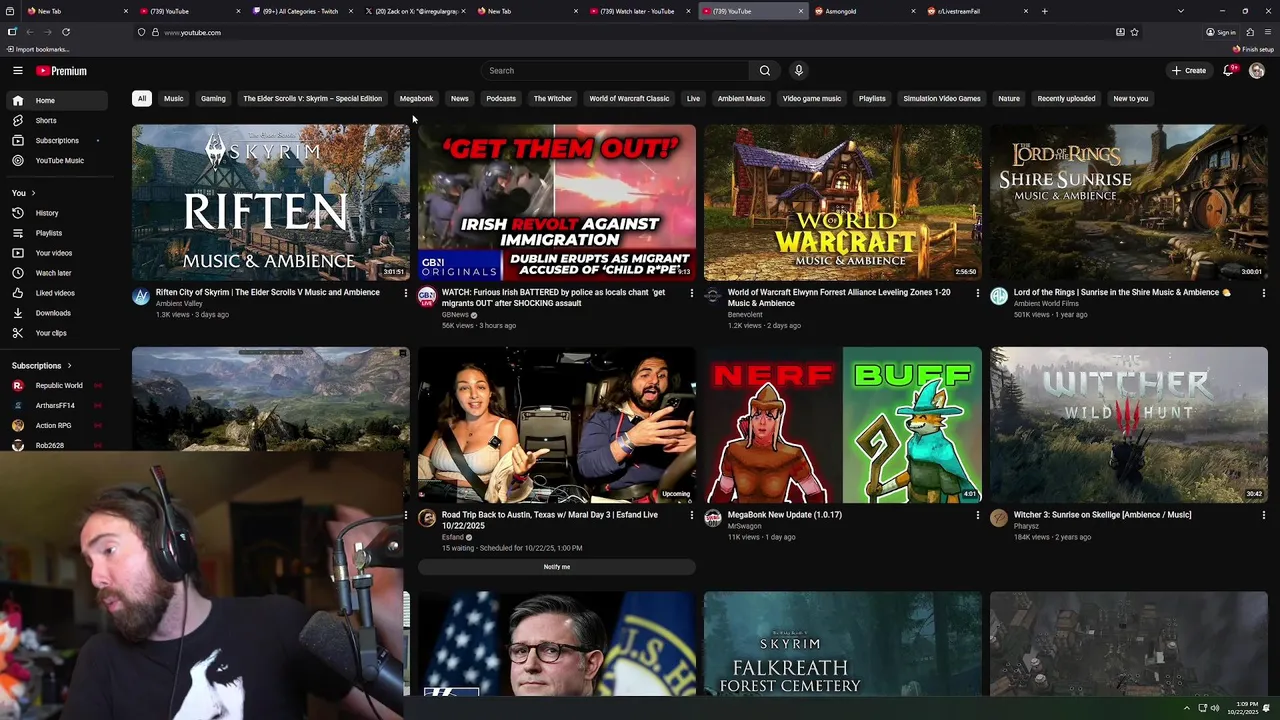The image size is (1280, 720).
Task: Click browser Sign in button
Action: 1222,32
